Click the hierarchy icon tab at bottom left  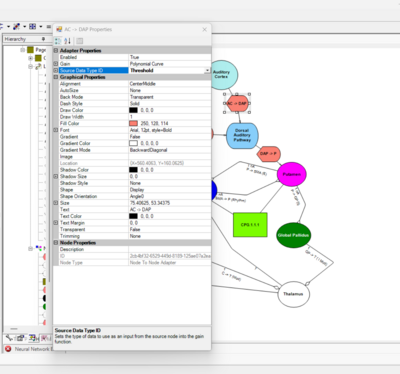coord(33,338)
